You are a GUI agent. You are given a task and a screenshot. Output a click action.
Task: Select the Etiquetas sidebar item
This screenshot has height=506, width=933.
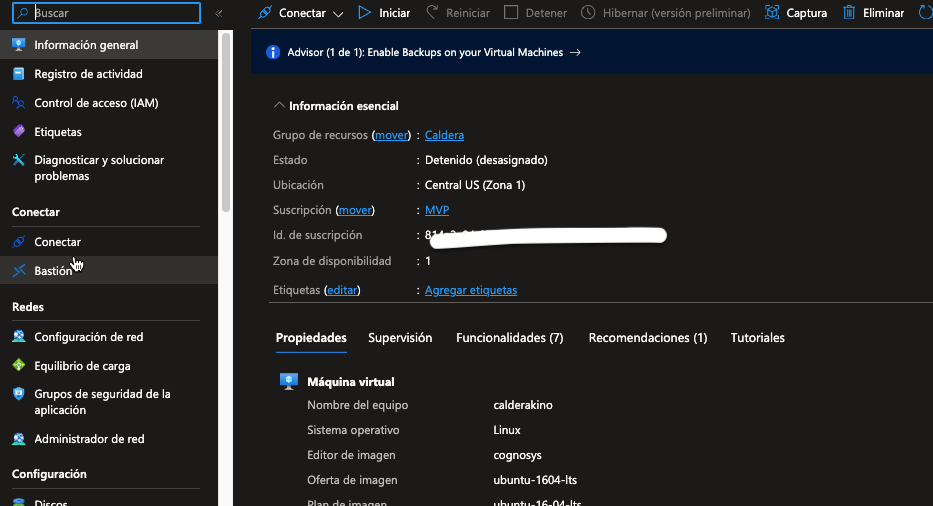58,132
